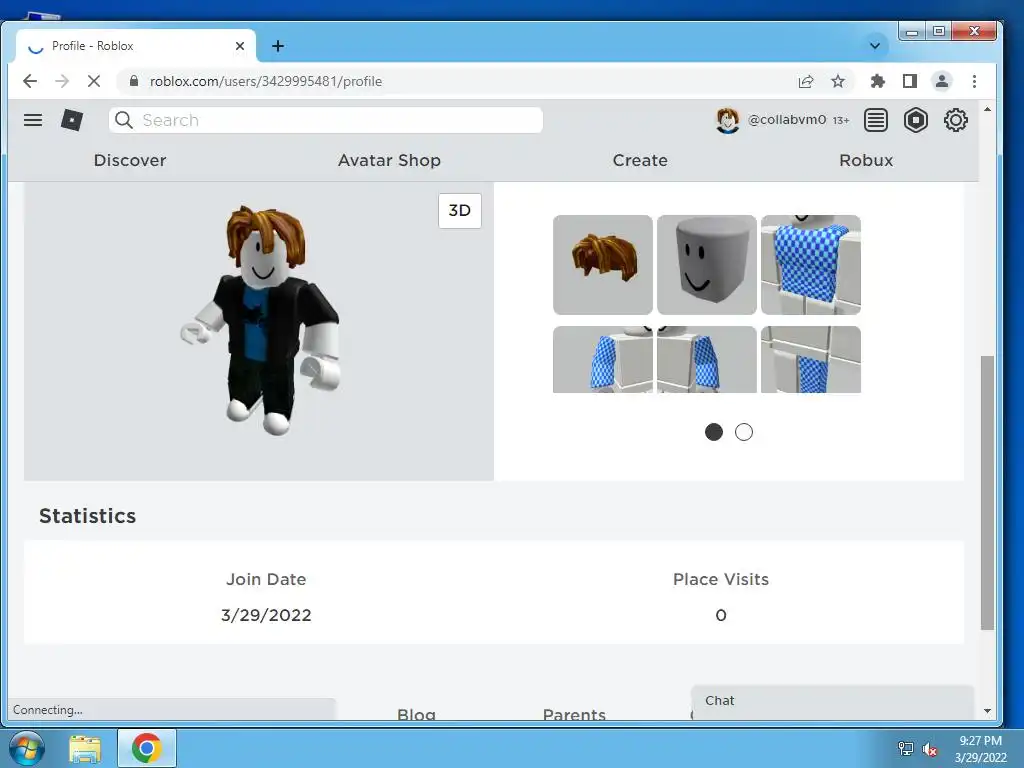The height and width of the screenshot is (768, 1024).
Task: Open the Parents footer link
Action: 574,714
